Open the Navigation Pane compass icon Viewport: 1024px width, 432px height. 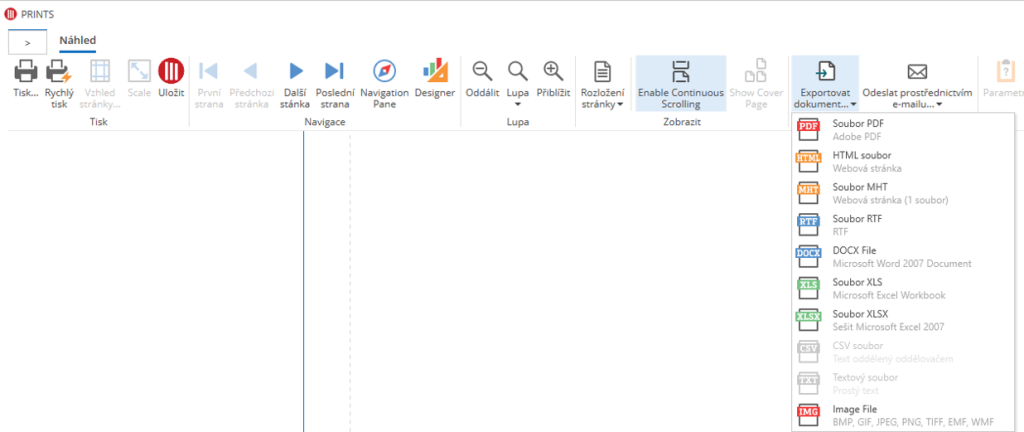click(x=385, y=72)
